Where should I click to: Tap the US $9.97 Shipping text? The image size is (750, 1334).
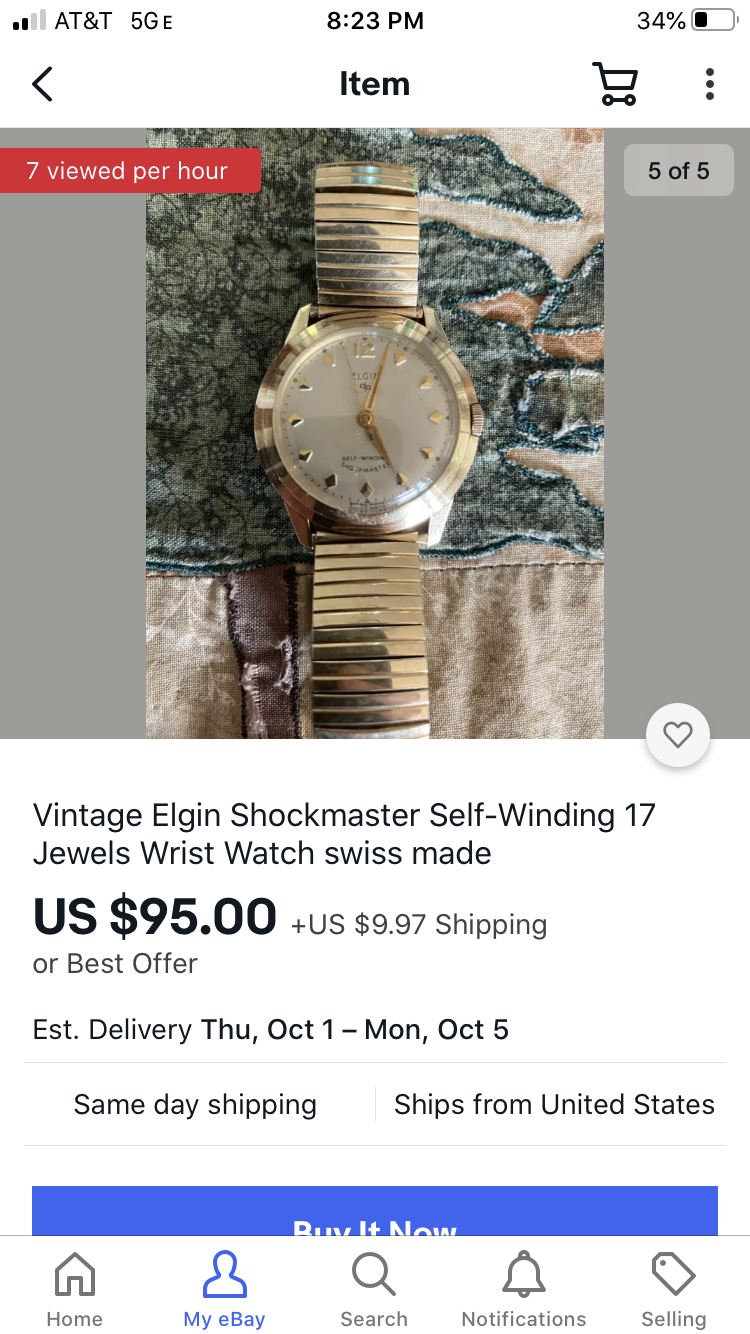pos(419,925)
